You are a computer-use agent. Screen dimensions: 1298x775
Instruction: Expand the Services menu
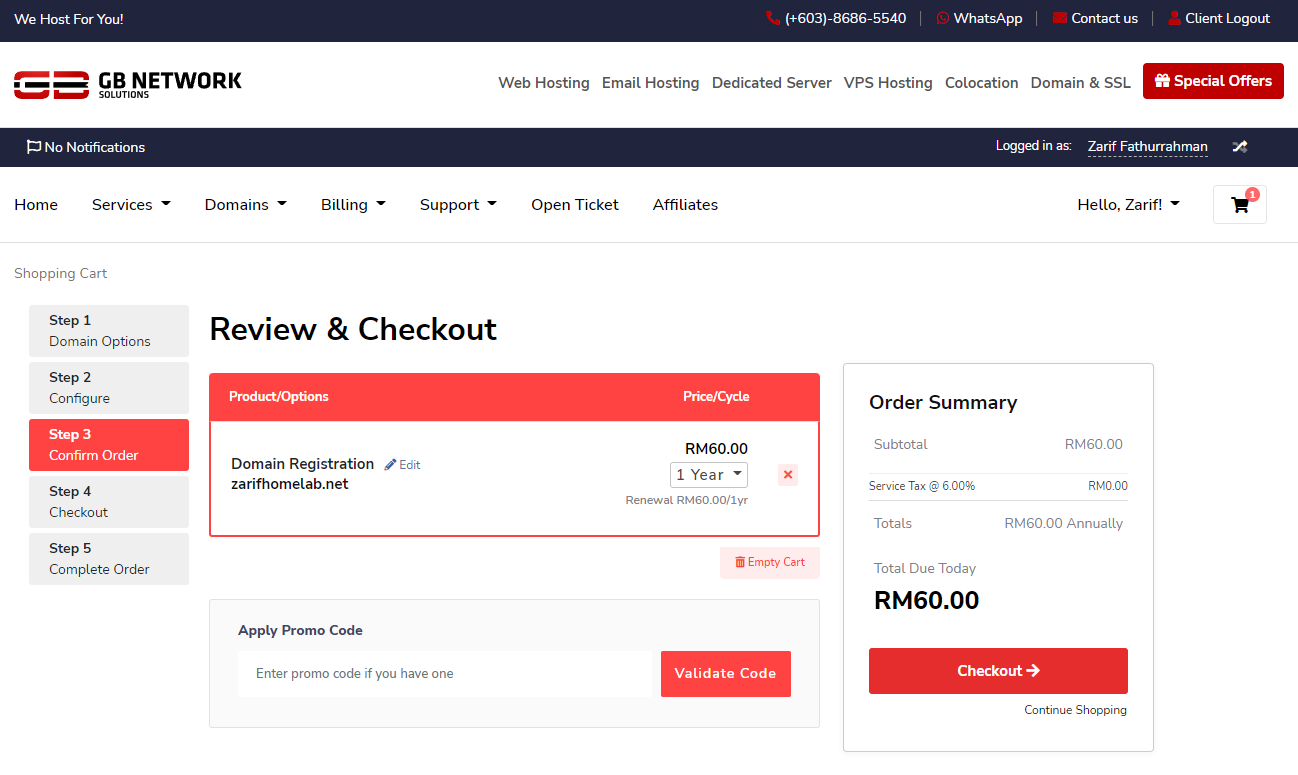(131, 205)
